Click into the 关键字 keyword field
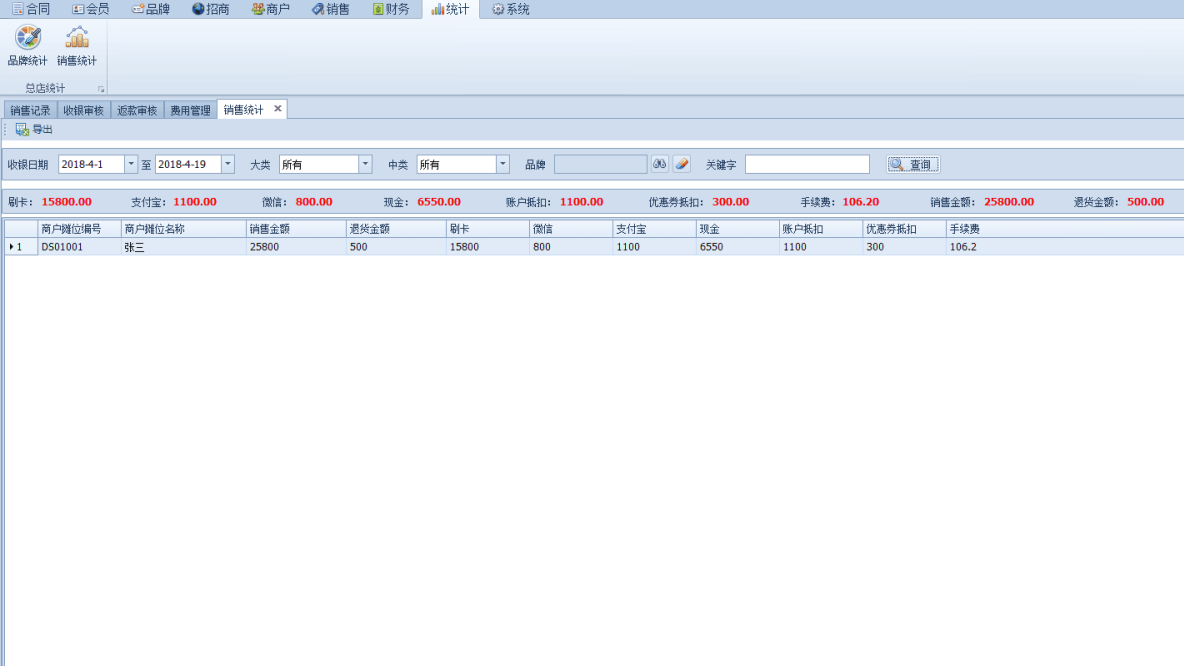1184x666 pixels. click(807, 165)
